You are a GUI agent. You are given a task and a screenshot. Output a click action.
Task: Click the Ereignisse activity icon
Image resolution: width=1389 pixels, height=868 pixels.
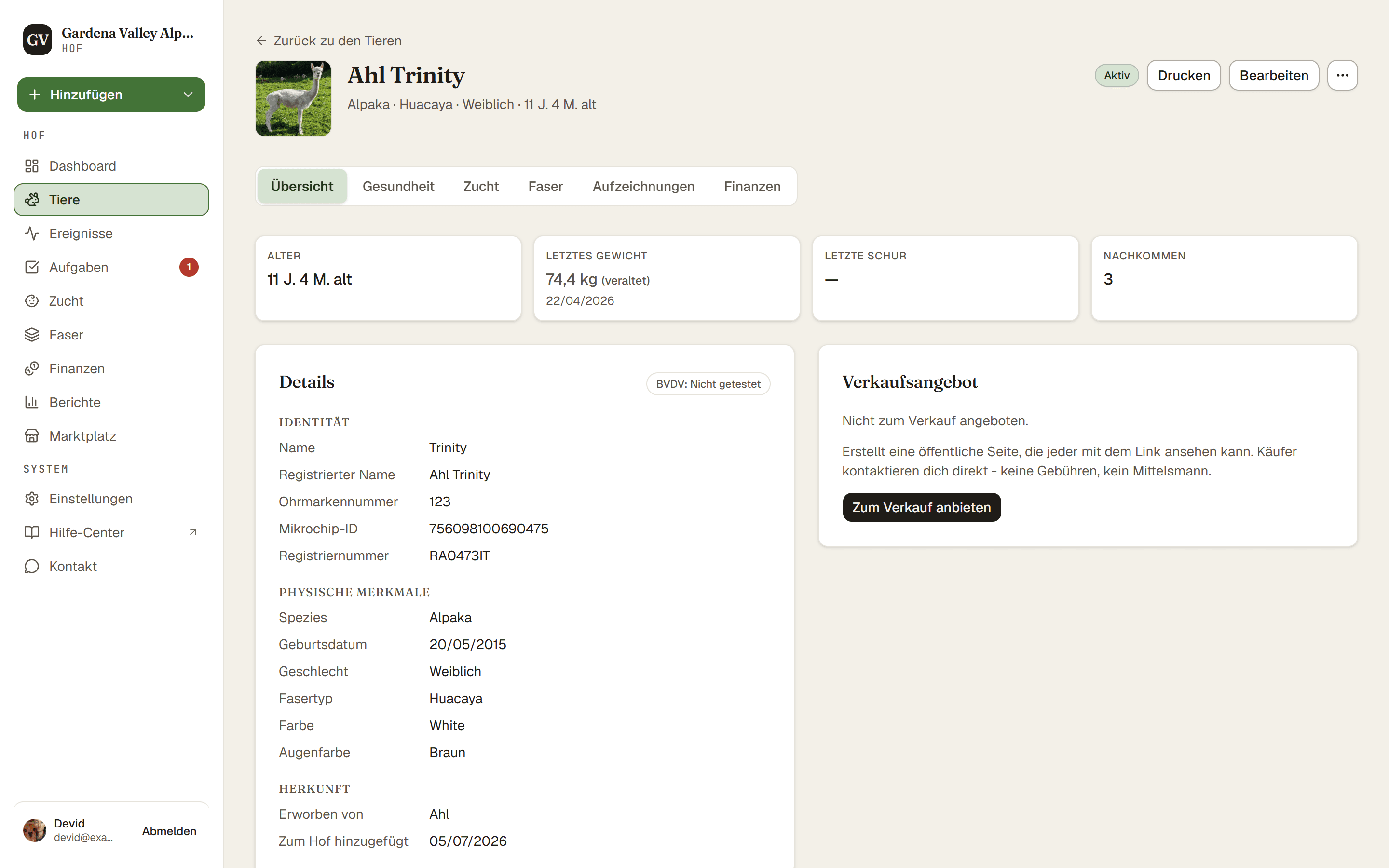point(31,234)
